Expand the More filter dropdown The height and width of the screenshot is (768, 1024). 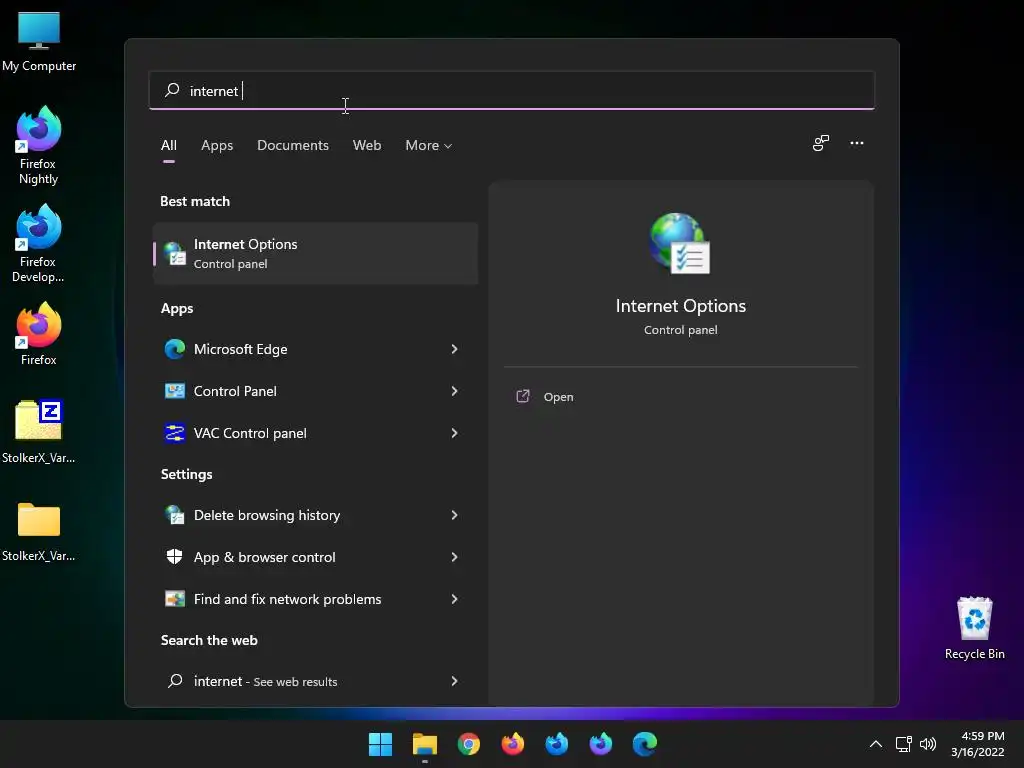pyautogui.click(x=428, y=146)
